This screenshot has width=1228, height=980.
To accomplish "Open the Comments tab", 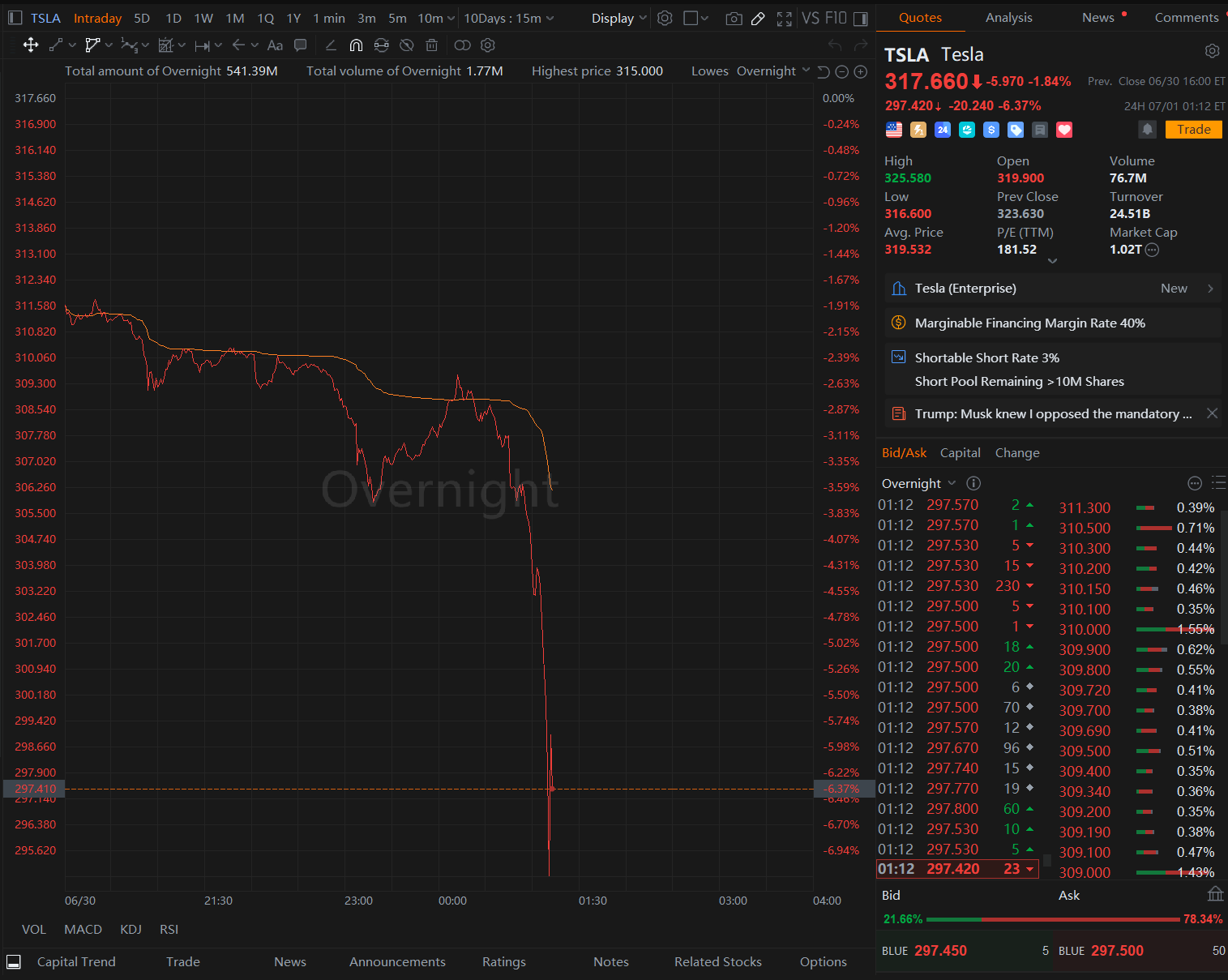I will tap(1186, 17).
